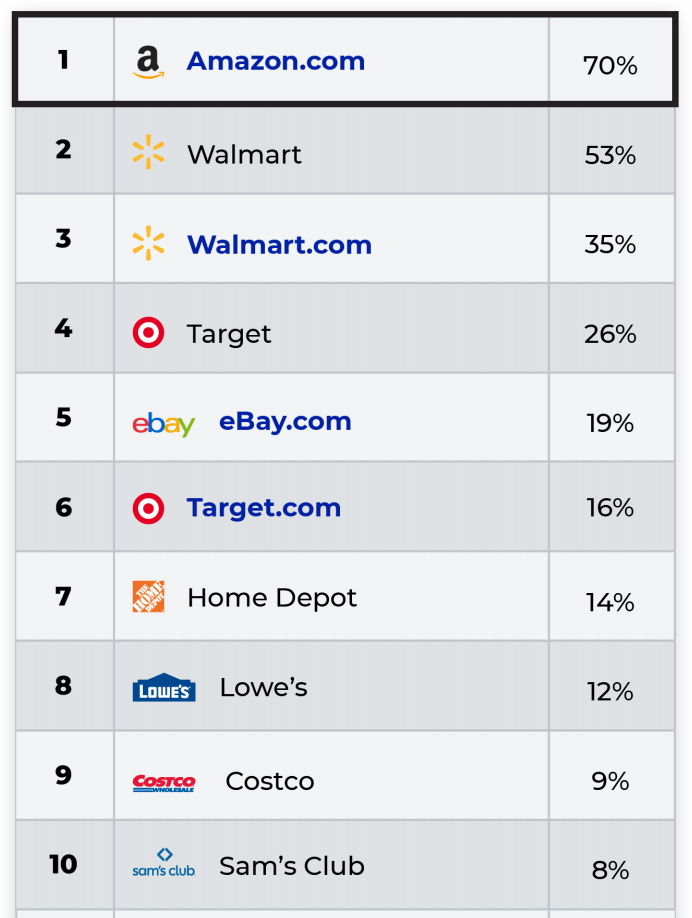Click the Costco Wholesale logo
The image size is (692, 918).
click(x=164, y=782)
